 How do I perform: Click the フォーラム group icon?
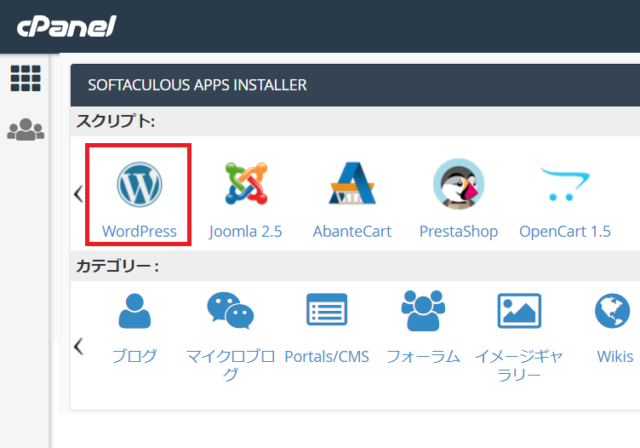pyautogui.click(x=423, y=310)
